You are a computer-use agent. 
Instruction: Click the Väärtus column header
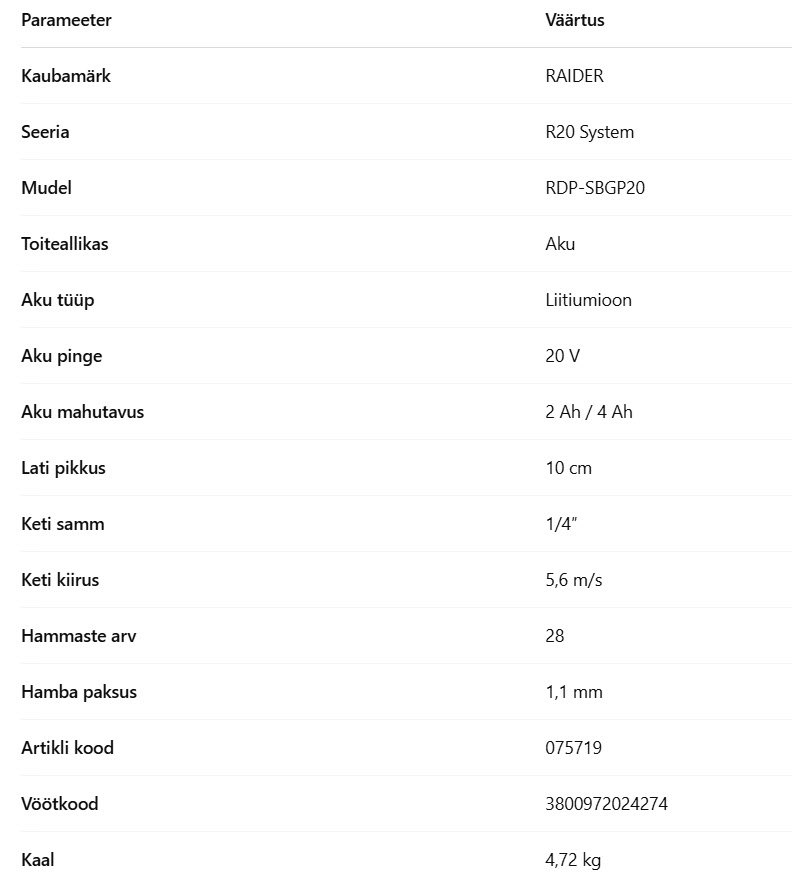(574, 20)
